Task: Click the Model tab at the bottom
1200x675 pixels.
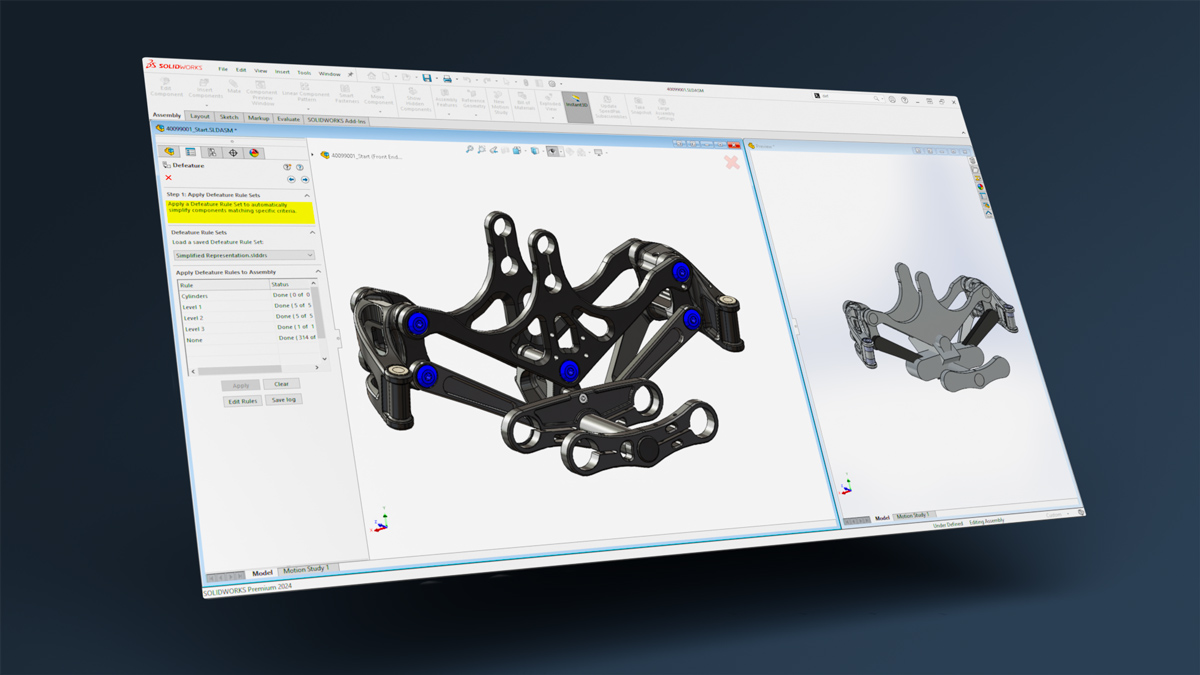Action: pyautogui.click(x=262, y=573)
